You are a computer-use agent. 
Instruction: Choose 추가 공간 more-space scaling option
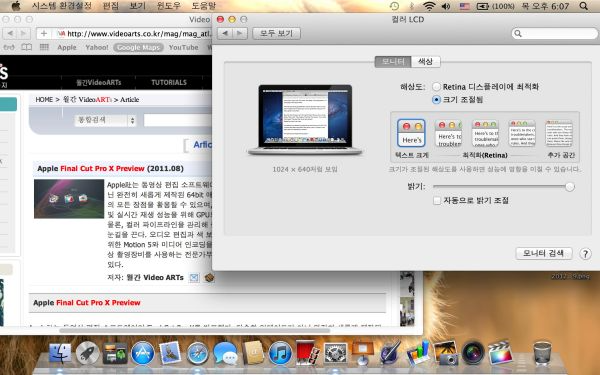click(x=559, y=133)
